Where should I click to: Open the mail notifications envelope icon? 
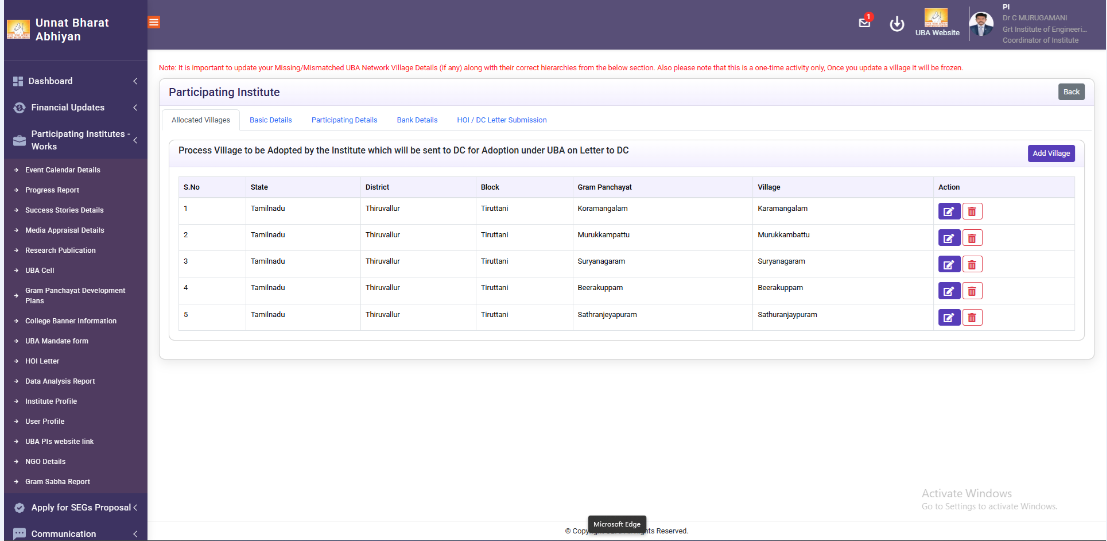coord(865,24)
